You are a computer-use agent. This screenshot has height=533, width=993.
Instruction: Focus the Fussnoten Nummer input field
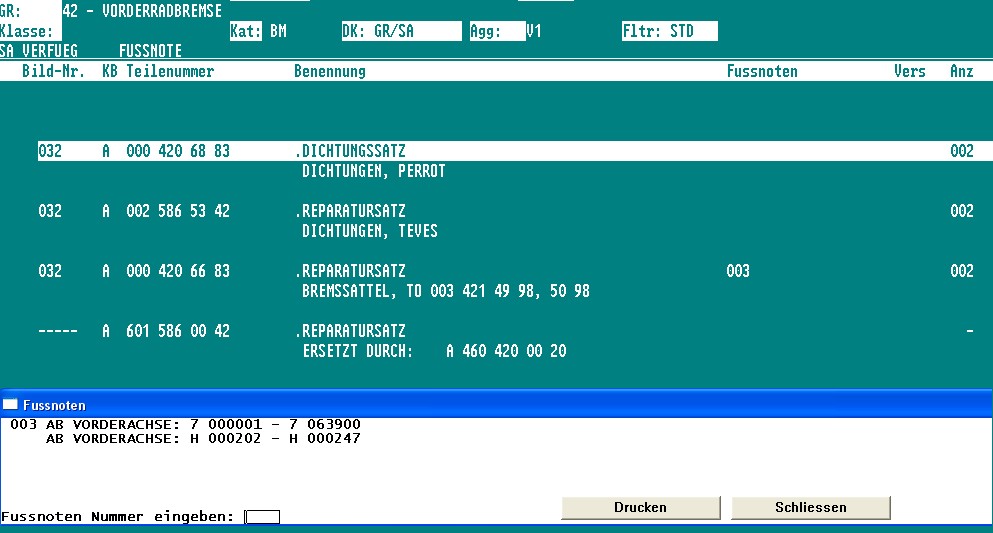click(262, 517)
